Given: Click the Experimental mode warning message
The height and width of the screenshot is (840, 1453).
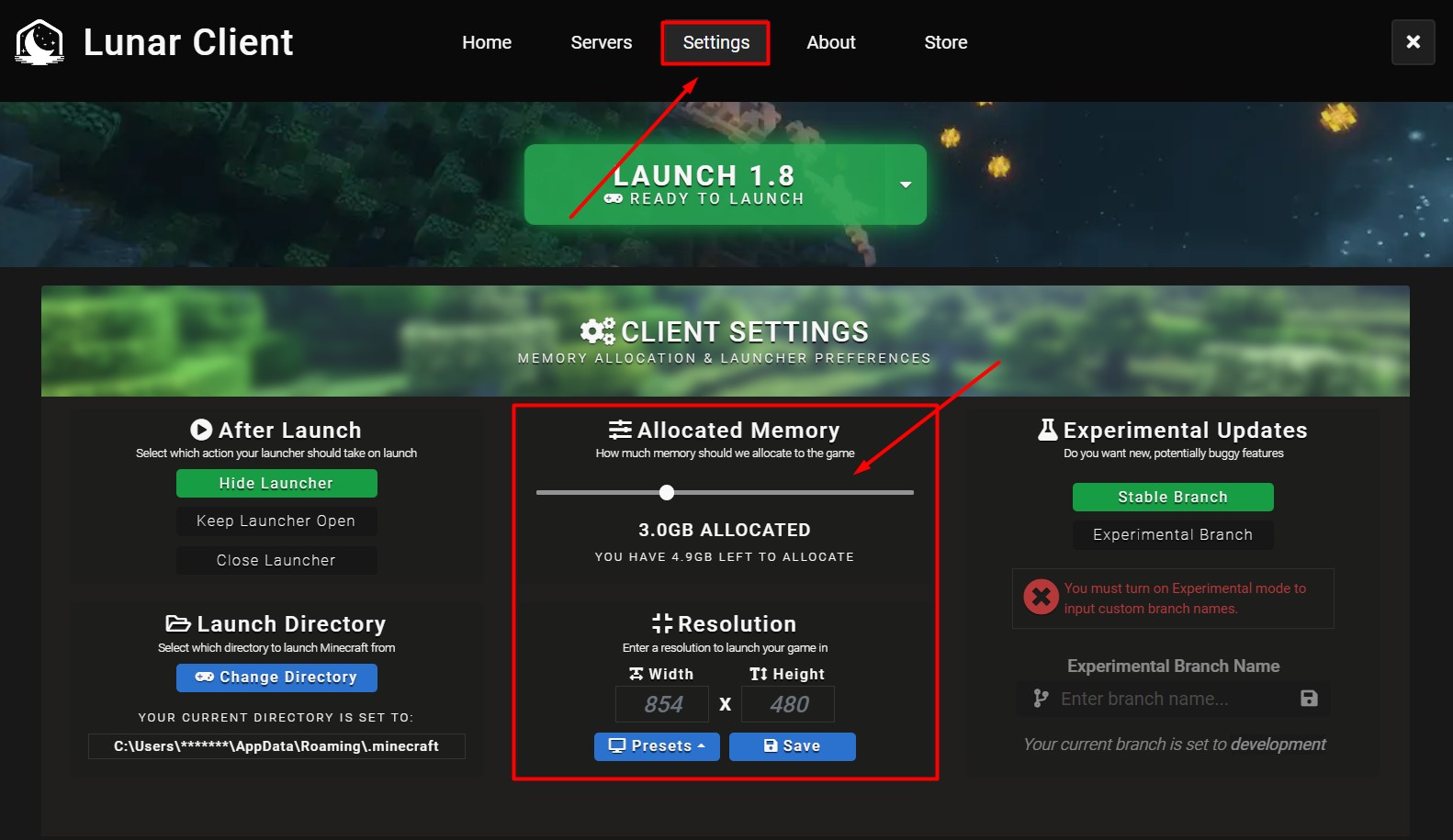Looking at the screenshot, I should pyautogui.click(x=1185, y=599).
